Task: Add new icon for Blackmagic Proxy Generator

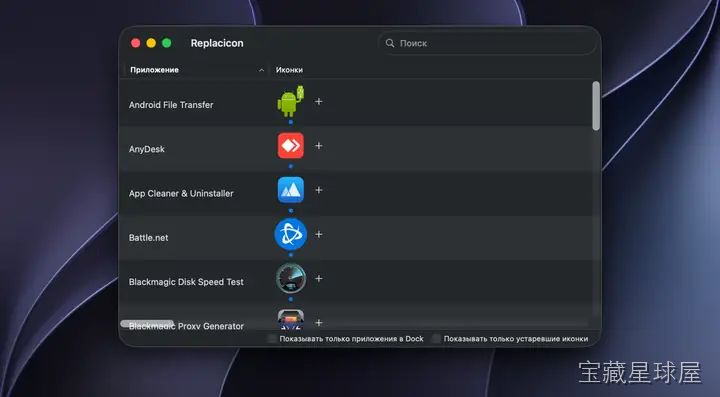Action: pyautogui.click(x=319, y=323)
